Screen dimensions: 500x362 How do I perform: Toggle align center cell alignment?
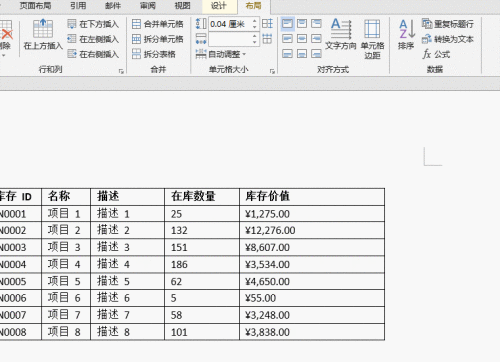point(302,39)
